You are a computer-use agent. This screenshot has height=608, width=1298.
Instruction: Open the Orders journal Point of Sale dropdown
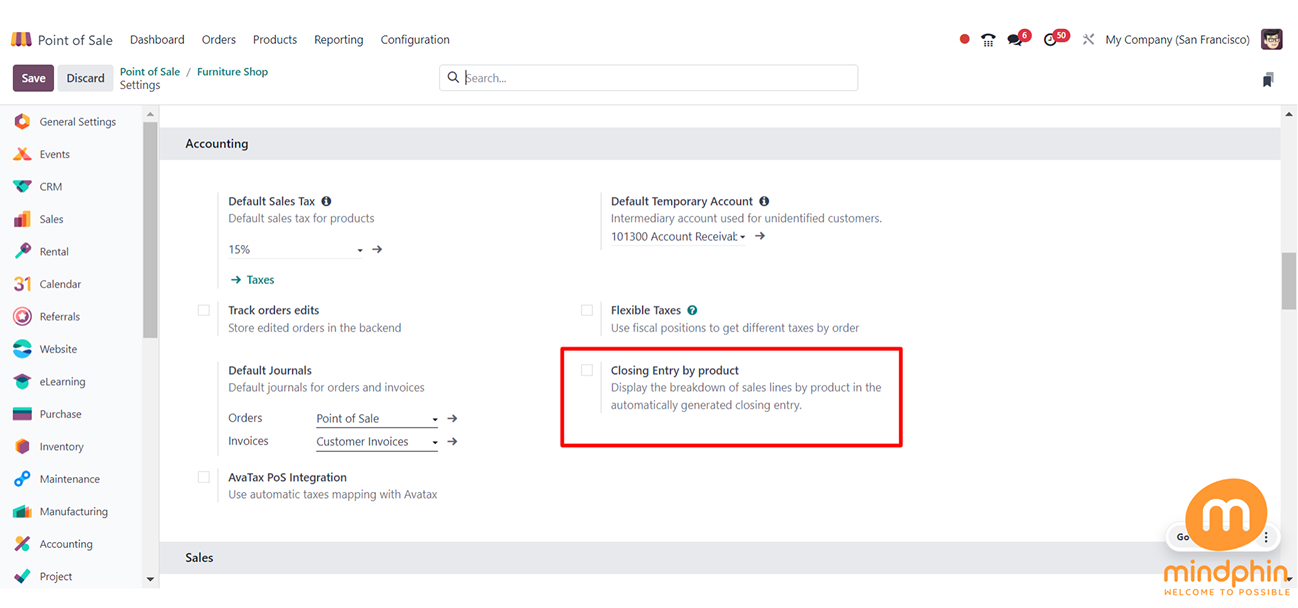click(376, 419)
